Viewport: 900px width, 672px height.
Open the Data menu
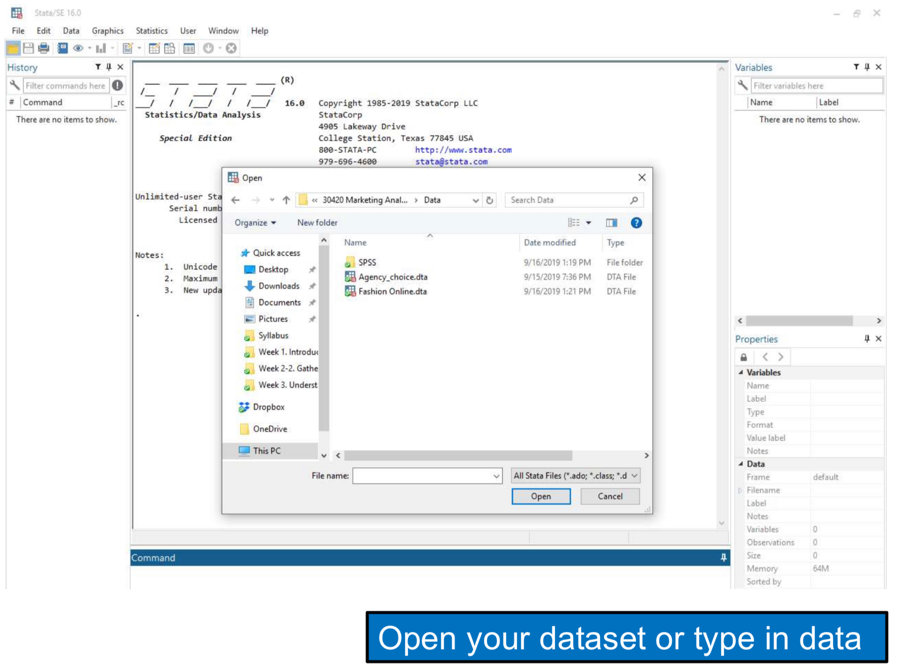(71, 30)
